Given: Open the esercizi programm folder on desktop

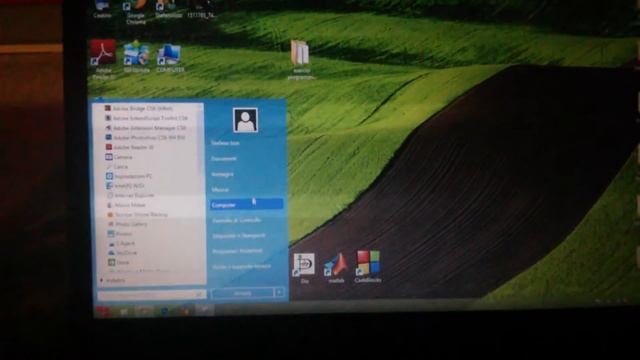Looking at the screenshot, I should click(301, 60).
